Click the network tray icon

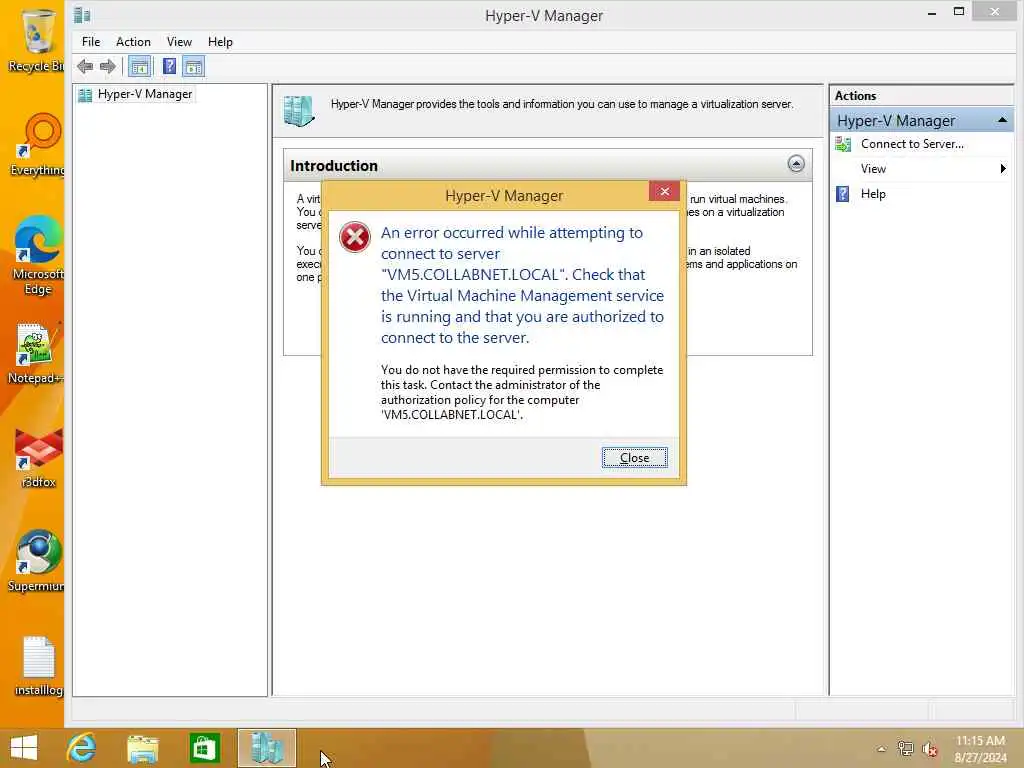pyautogui.click(x=905, y=748)
